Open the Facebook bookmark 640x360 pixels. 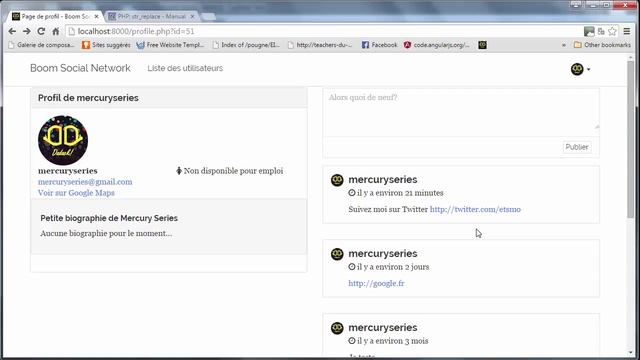pyautogui.click(x=379, y=45)
